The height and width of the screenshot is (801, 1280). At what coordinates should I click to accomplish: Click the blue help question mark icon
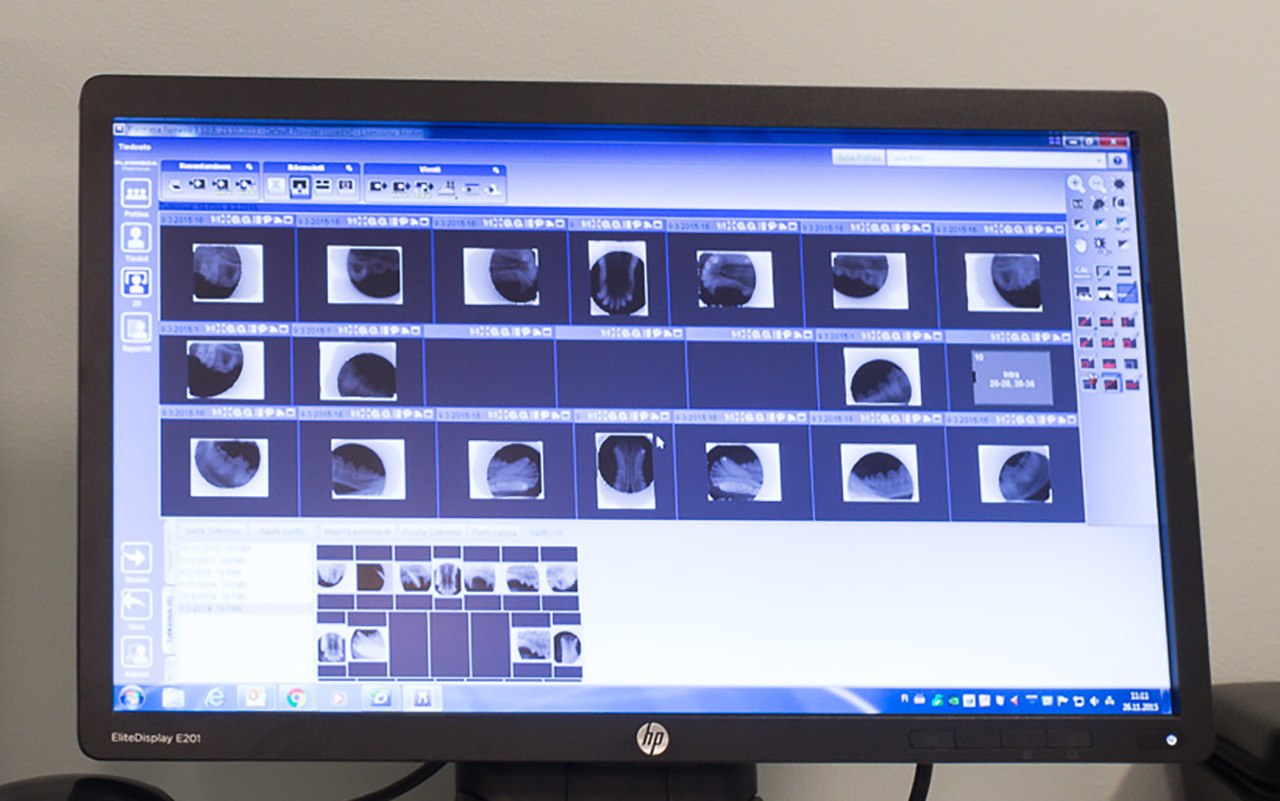[x=1117, y=160]
